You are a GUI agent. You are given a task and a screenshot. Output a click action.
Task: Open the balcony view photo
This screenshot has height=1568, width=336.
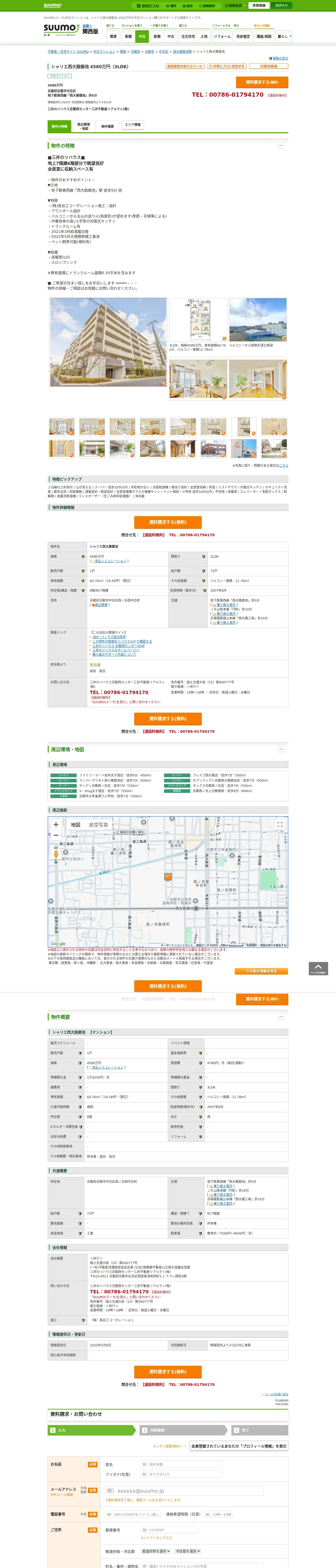258,320
